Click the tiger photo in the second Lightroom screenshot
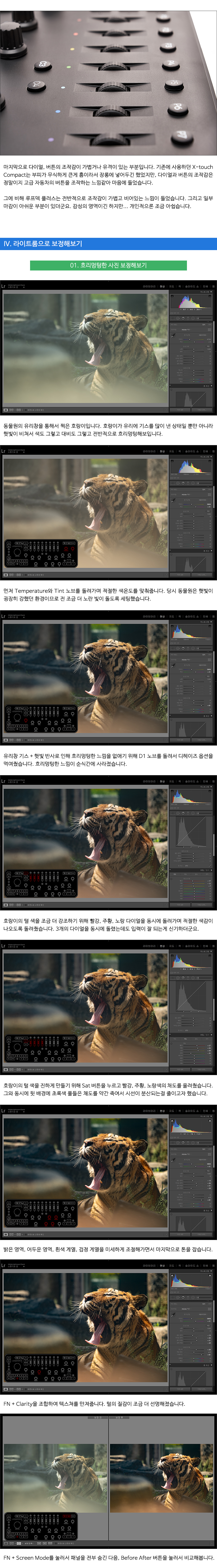This screenshot has height=1568, width=217. click(85, 513)
